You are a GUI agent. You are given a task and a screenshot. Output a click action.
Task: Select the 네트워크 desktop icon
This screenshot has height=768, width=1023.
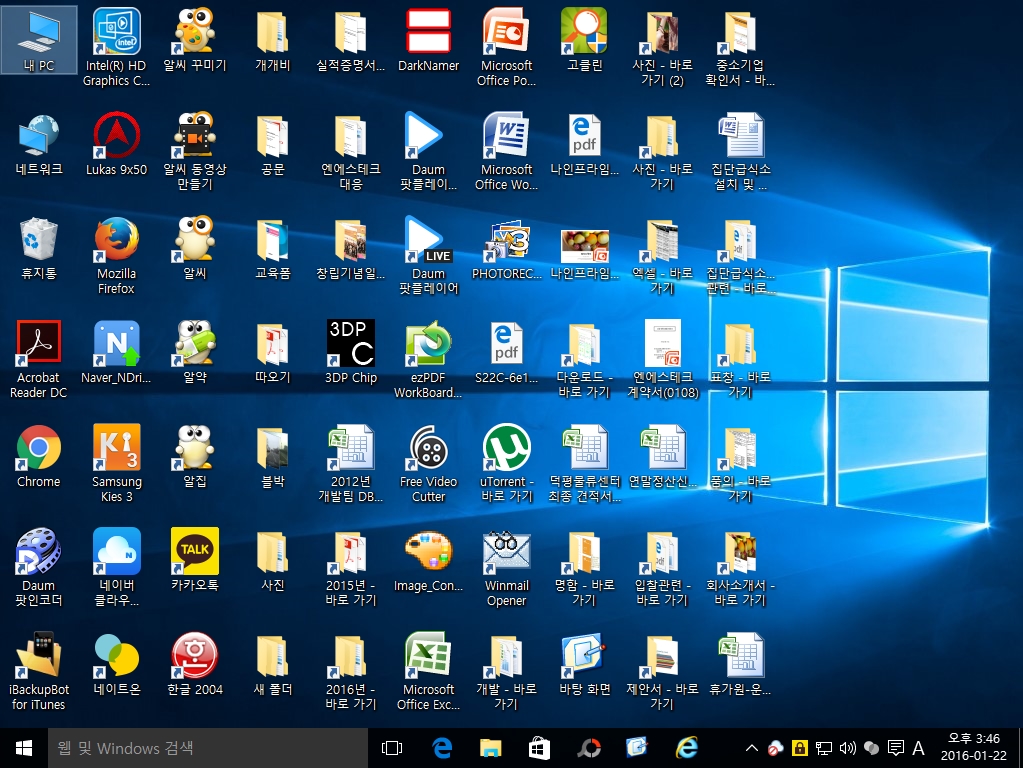(x=38, y=144)
